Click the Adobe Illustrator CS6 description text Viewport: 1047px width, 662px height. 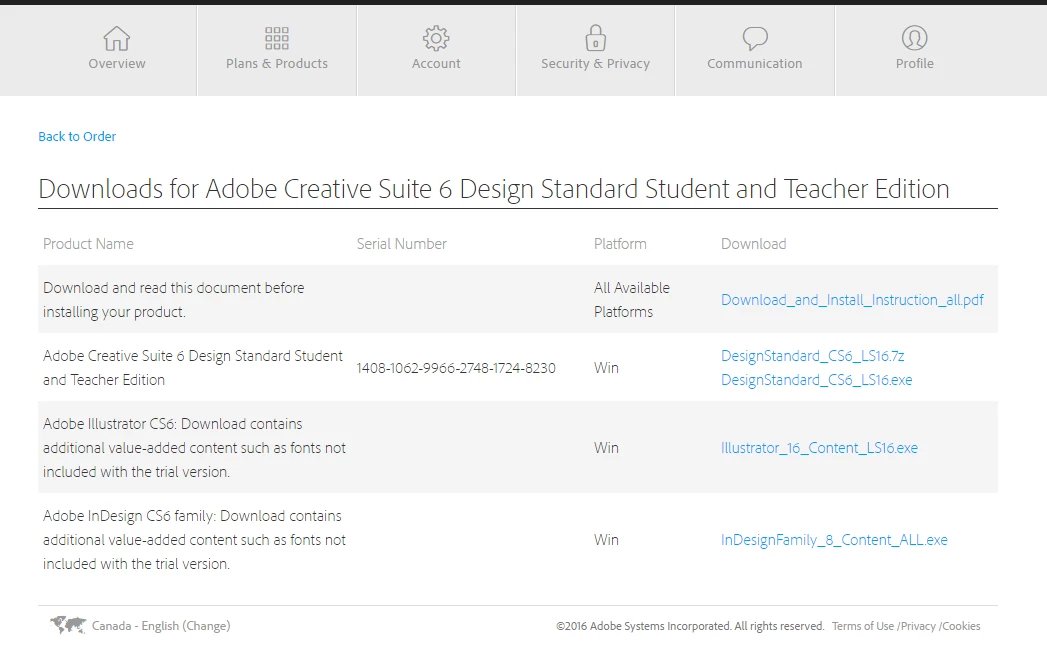click(x=194, y=448)
